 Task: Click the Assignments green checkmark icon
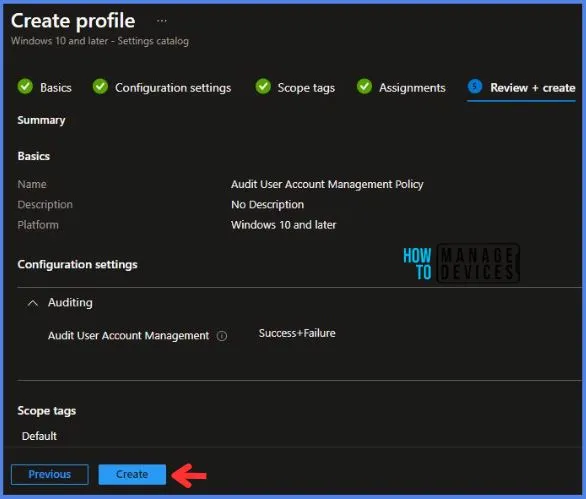[x=364, y=86]
